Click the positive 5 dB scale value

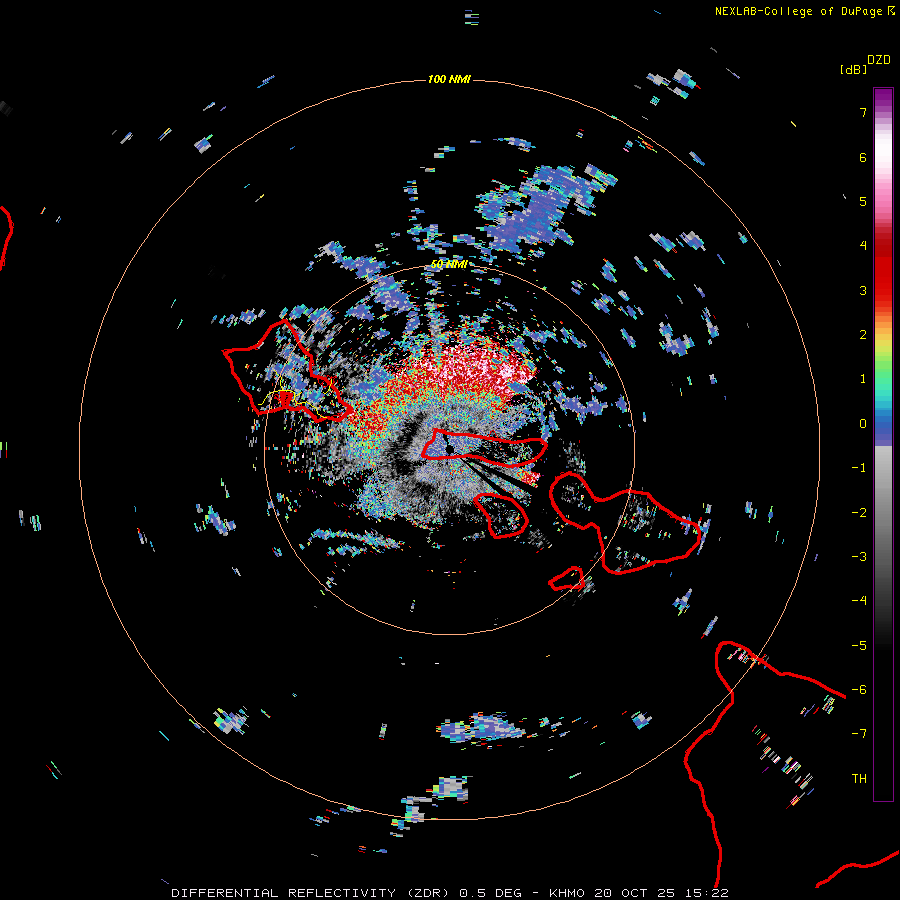(x=863, y=201)
